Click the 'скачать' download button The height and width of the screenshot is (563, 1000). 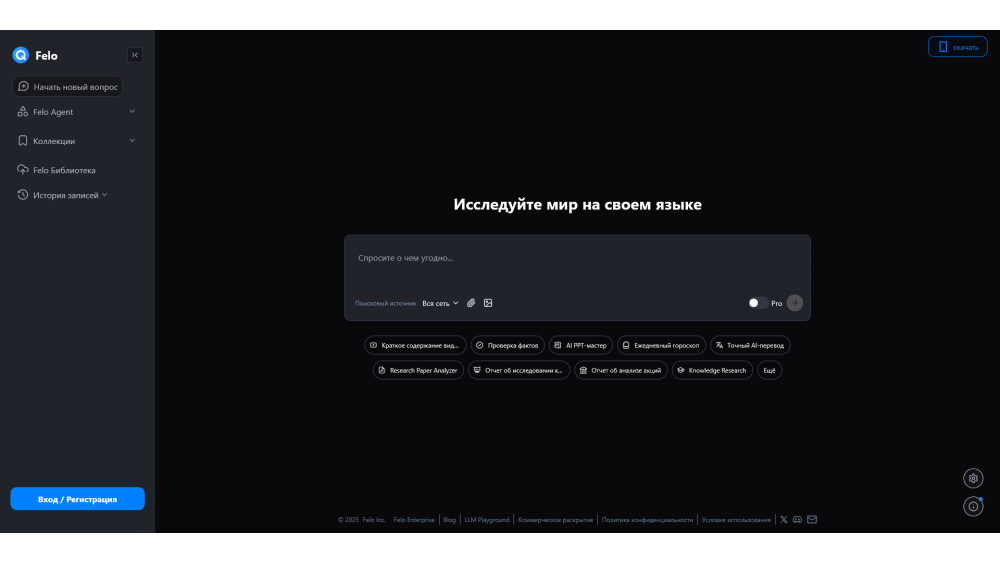tap(957, 47)
